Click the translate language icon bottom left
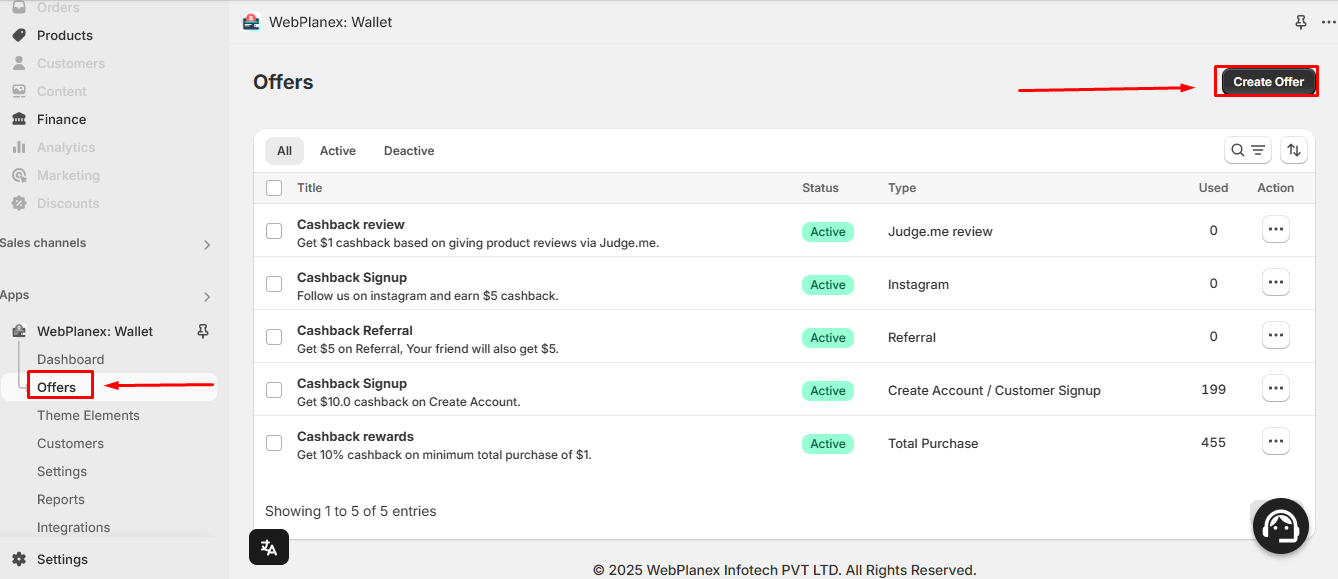This screenshot has height=579, width=1338. click(268, 547)
